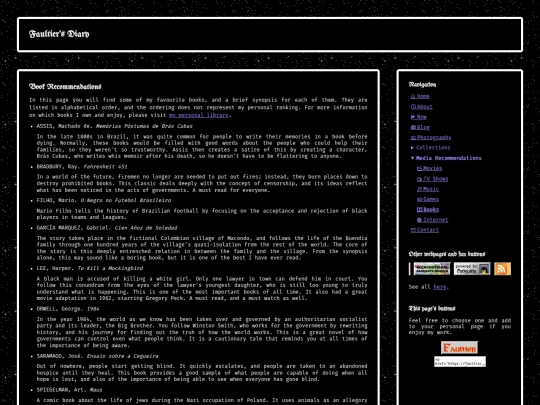Screen dimensions: 540x405
Task: Click the 'ORWELL, George. 1984' entry
Action: point(68,309)
